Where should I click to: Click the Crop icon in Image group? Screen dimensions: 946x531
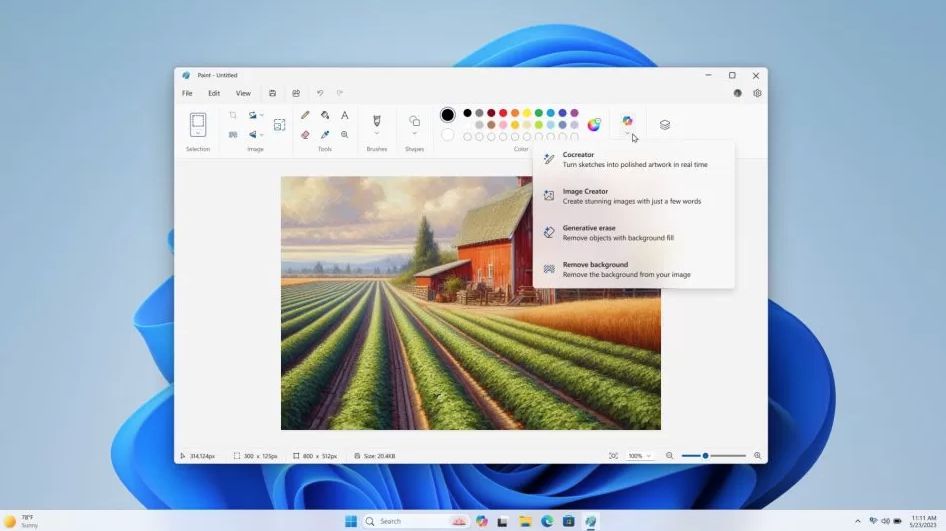pos(233,115)
